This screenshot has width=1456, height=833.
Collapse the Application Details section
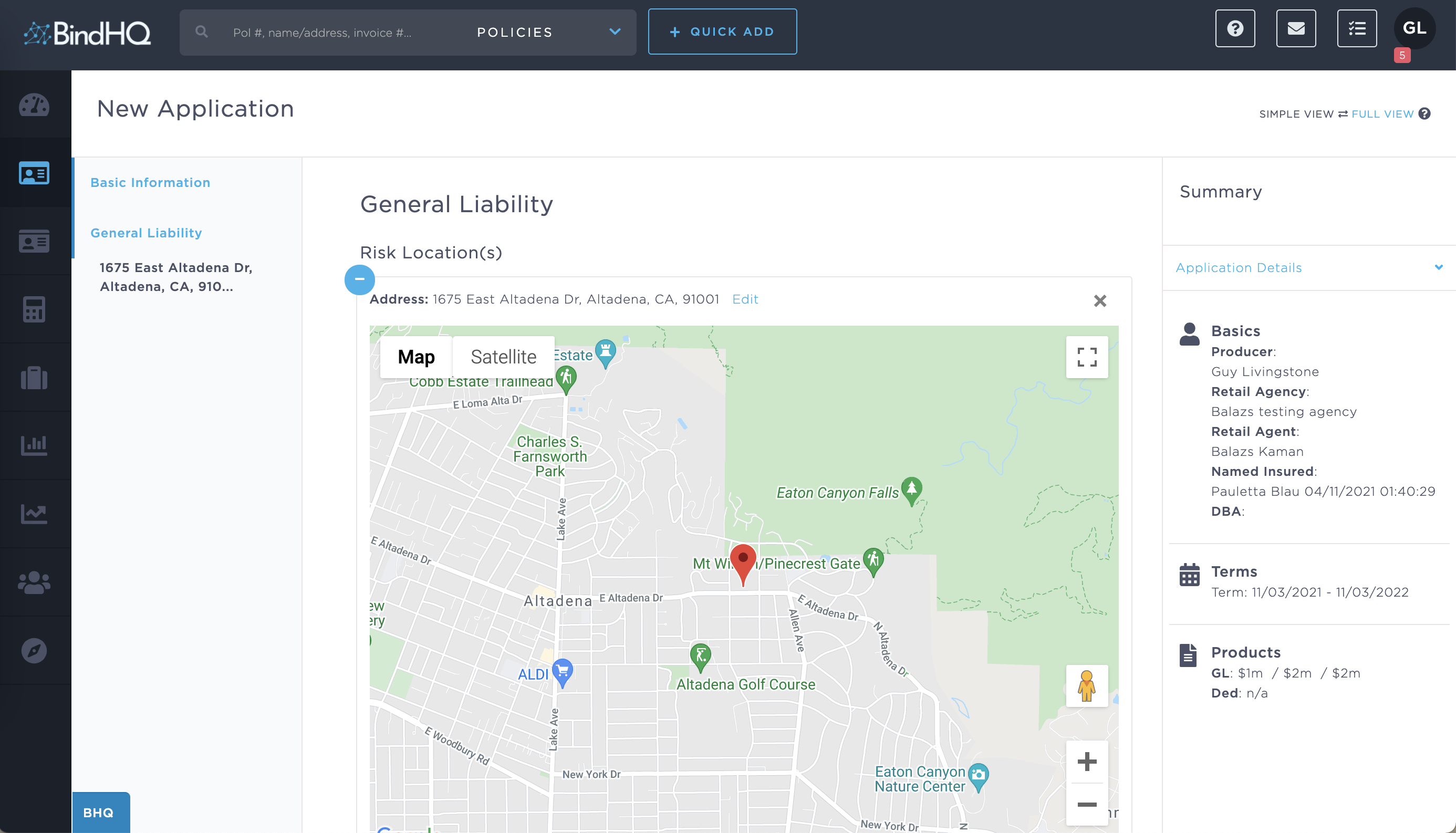[x=1439, y=267]
